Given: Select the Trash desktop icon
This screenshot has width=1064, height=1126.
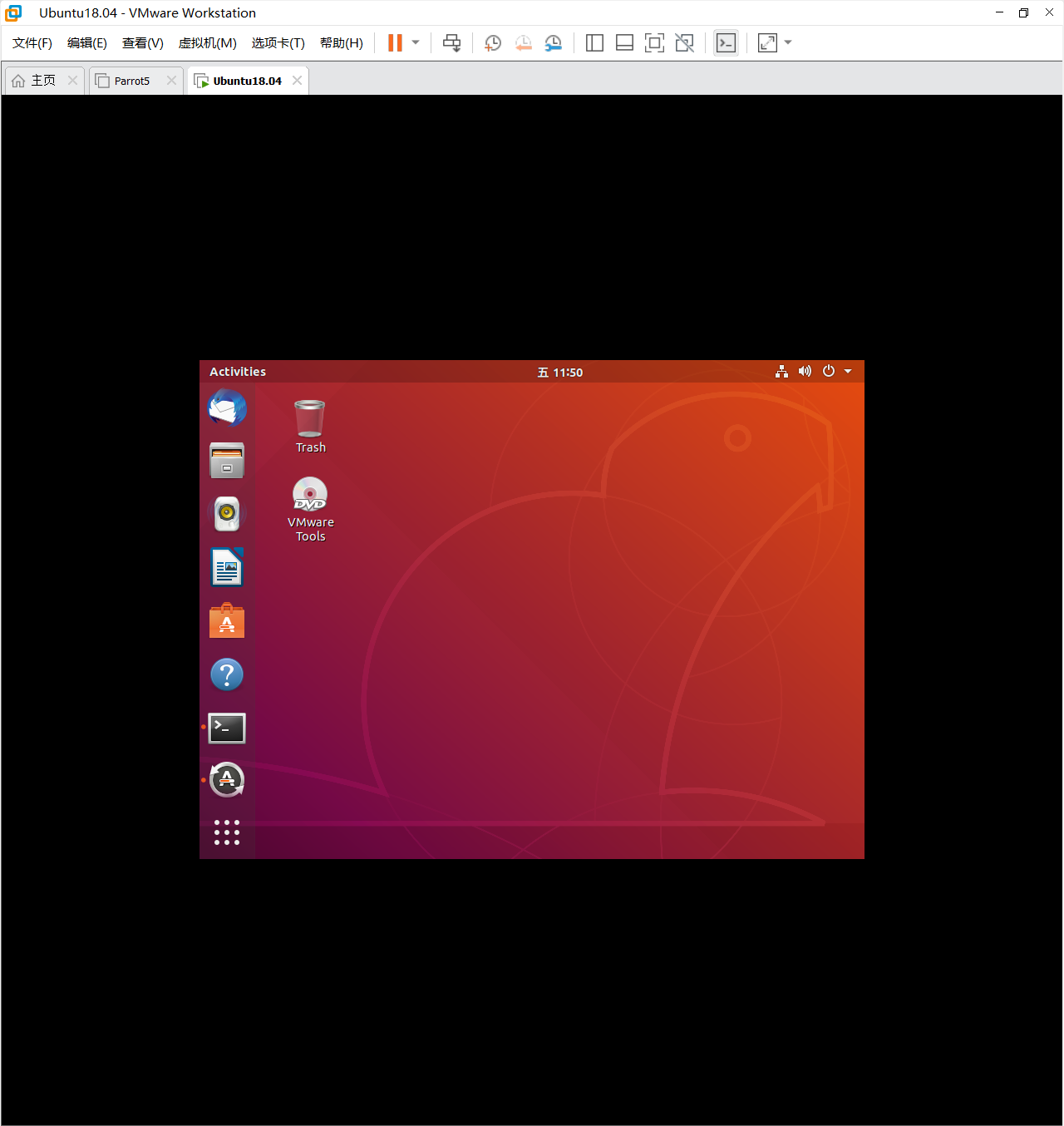Looking at the screenshot, I should (310, 426).
